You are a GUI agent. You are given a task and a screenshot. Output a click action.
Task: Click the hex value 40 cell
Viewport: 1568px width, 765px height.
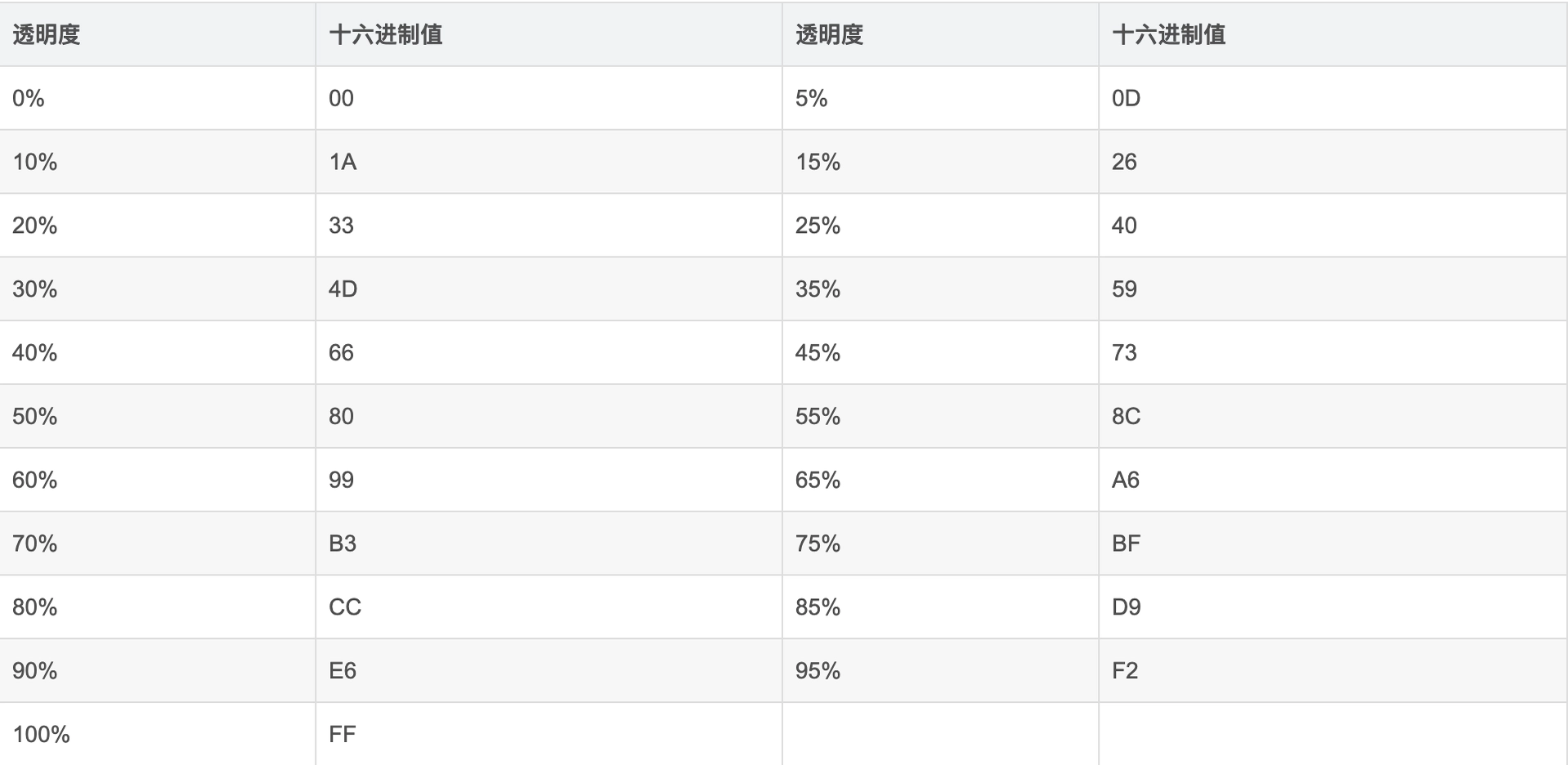[x=1124, y=226]
